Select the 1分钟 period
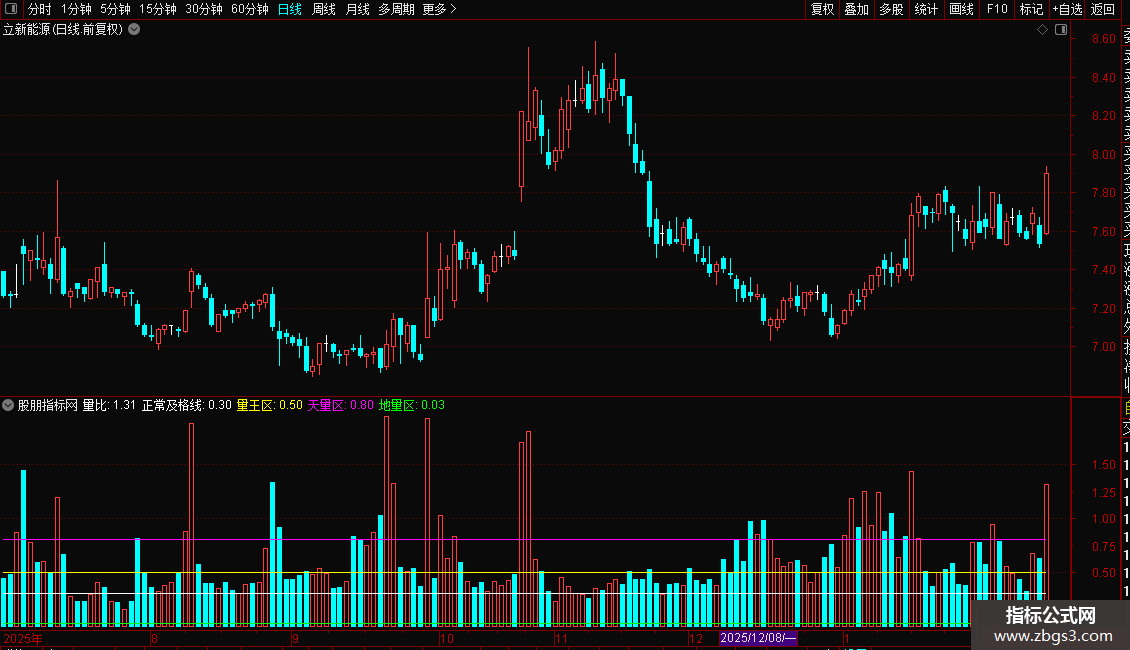This screenshot has width=1130, height=650. [76, 9]
